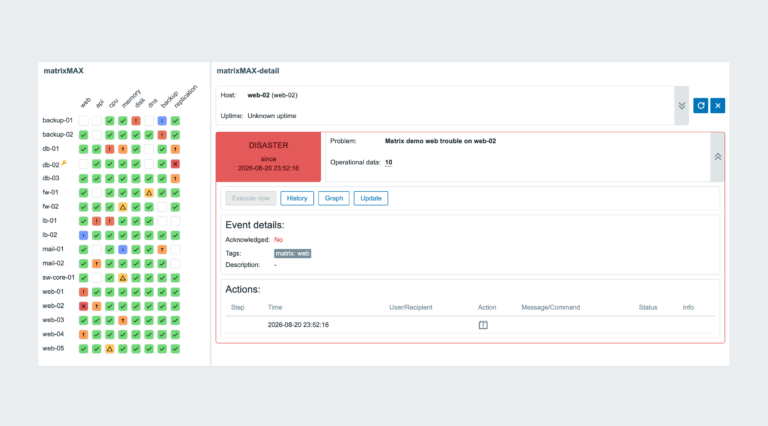
Task: Select red X replication cell for db-02
Action: point(175,164)
